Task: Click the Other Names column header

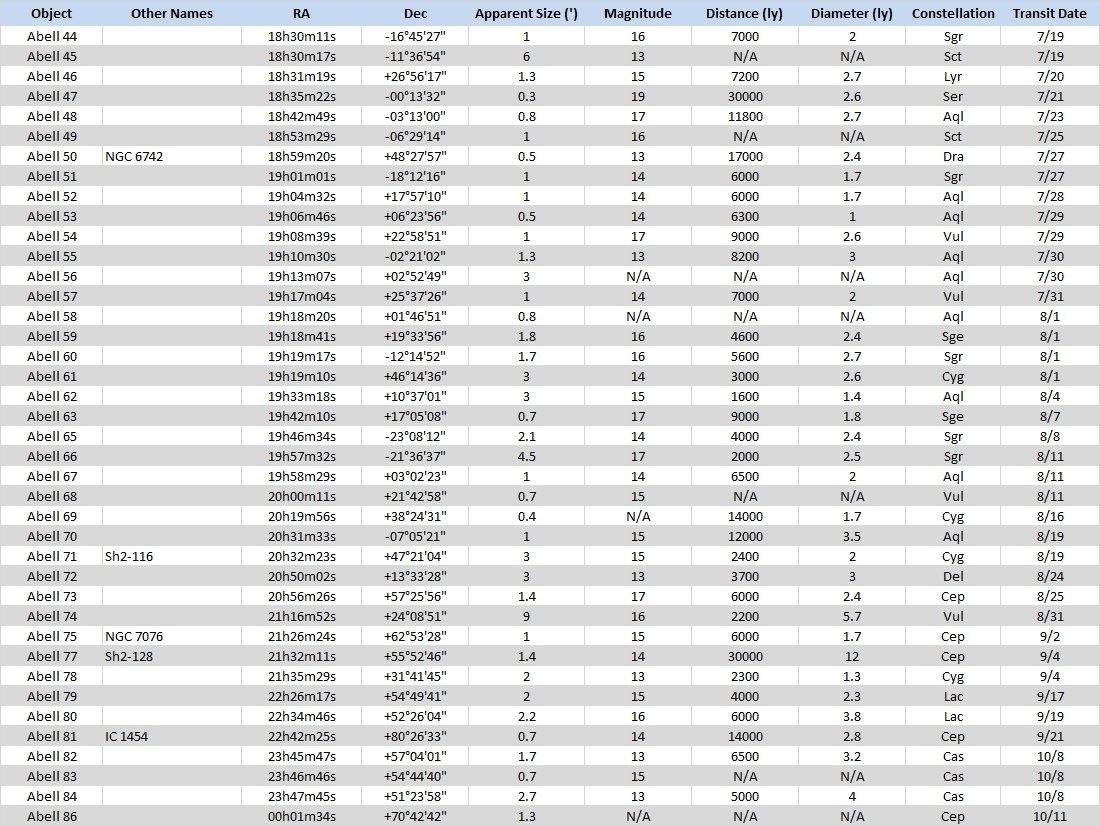Action: click(x=171, y=14)
